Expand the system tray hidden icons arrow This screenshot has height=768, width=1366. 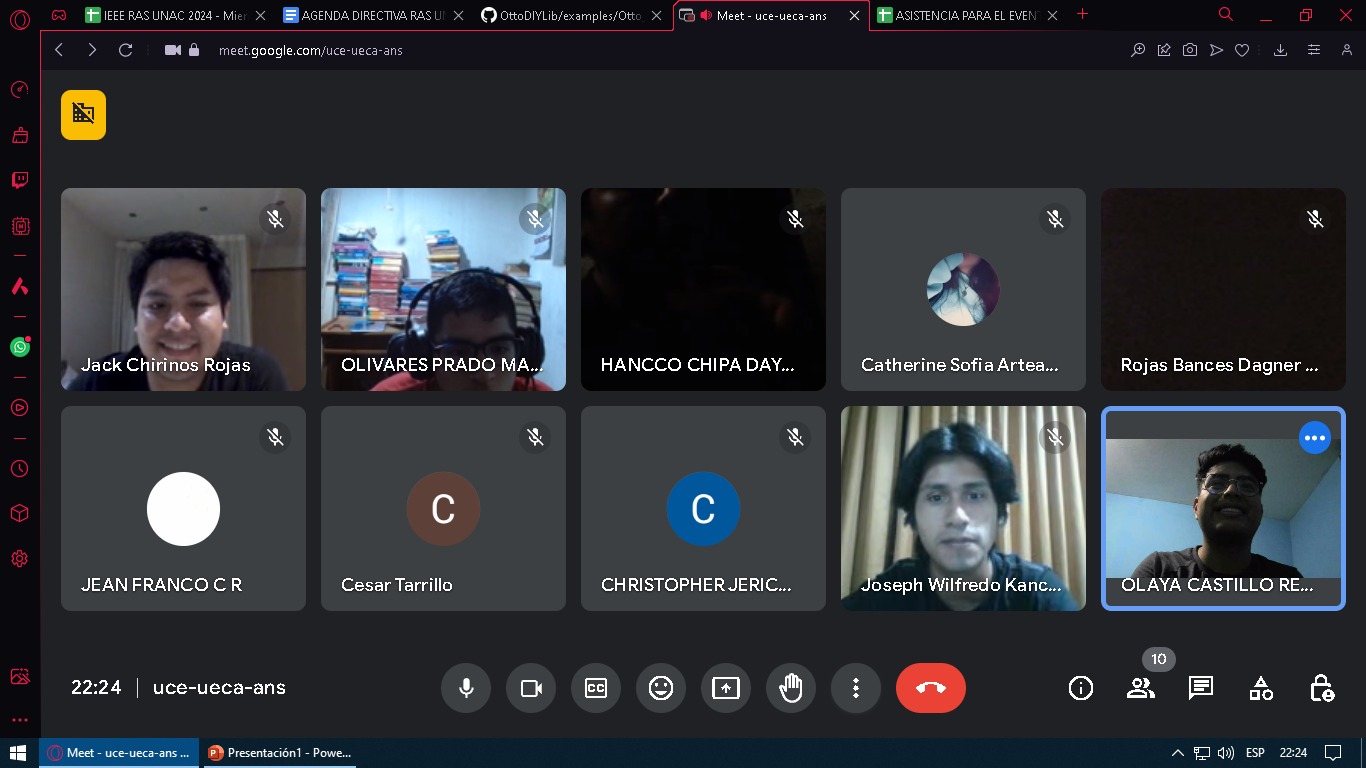[1177, 753]
